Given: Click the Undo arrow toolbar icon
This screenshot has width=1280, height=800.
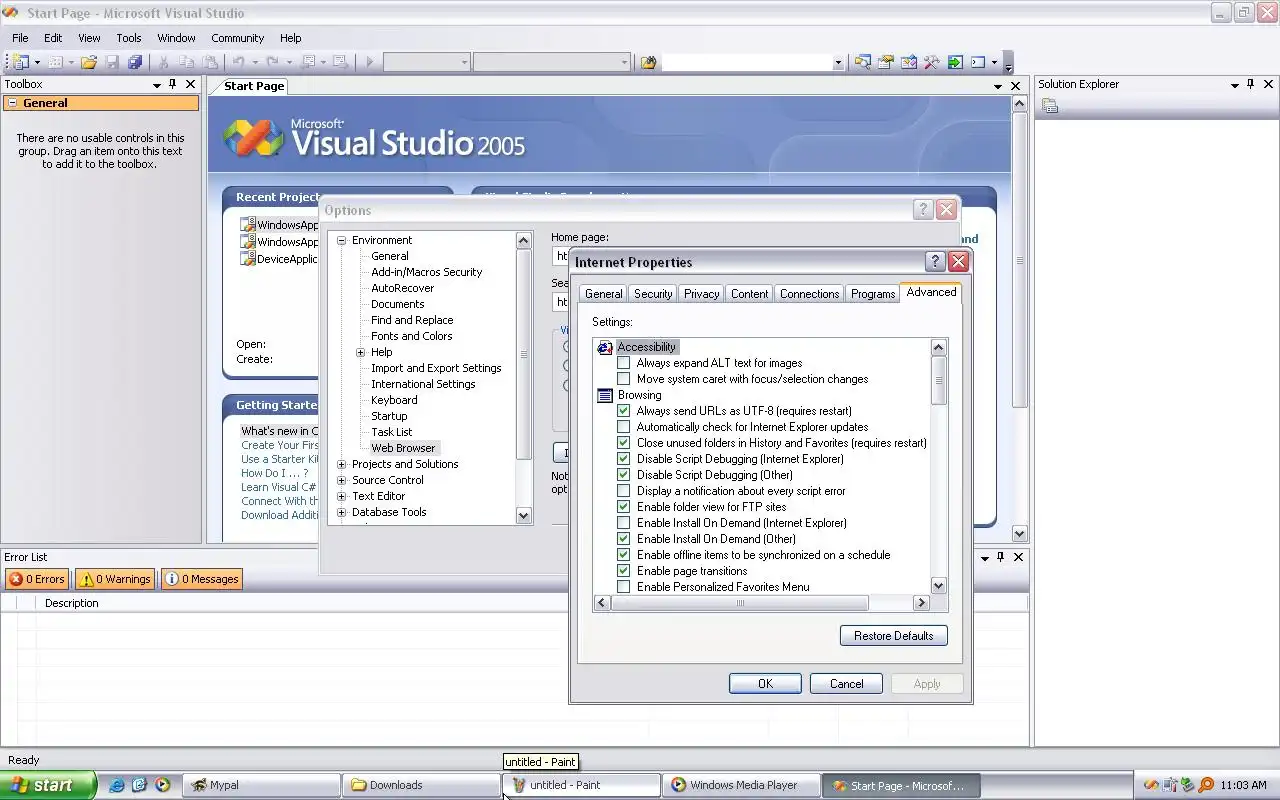Looking at the screenshot, I should [x=239, y=62].
